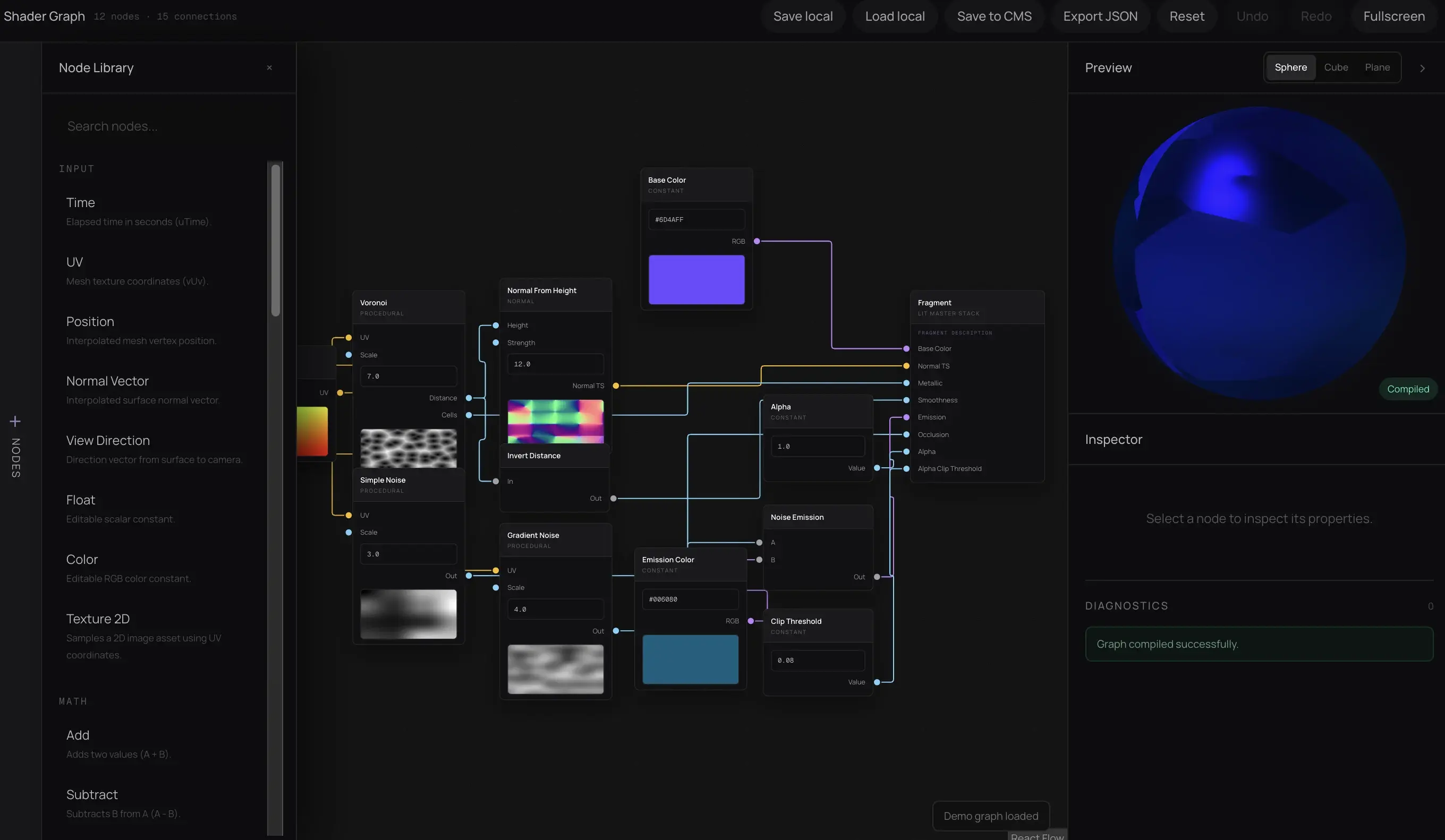Image resolution: width=1445 pixels, height=840 pixels.
Task: Click the Undo button
Action: [x=1252, y=16]
